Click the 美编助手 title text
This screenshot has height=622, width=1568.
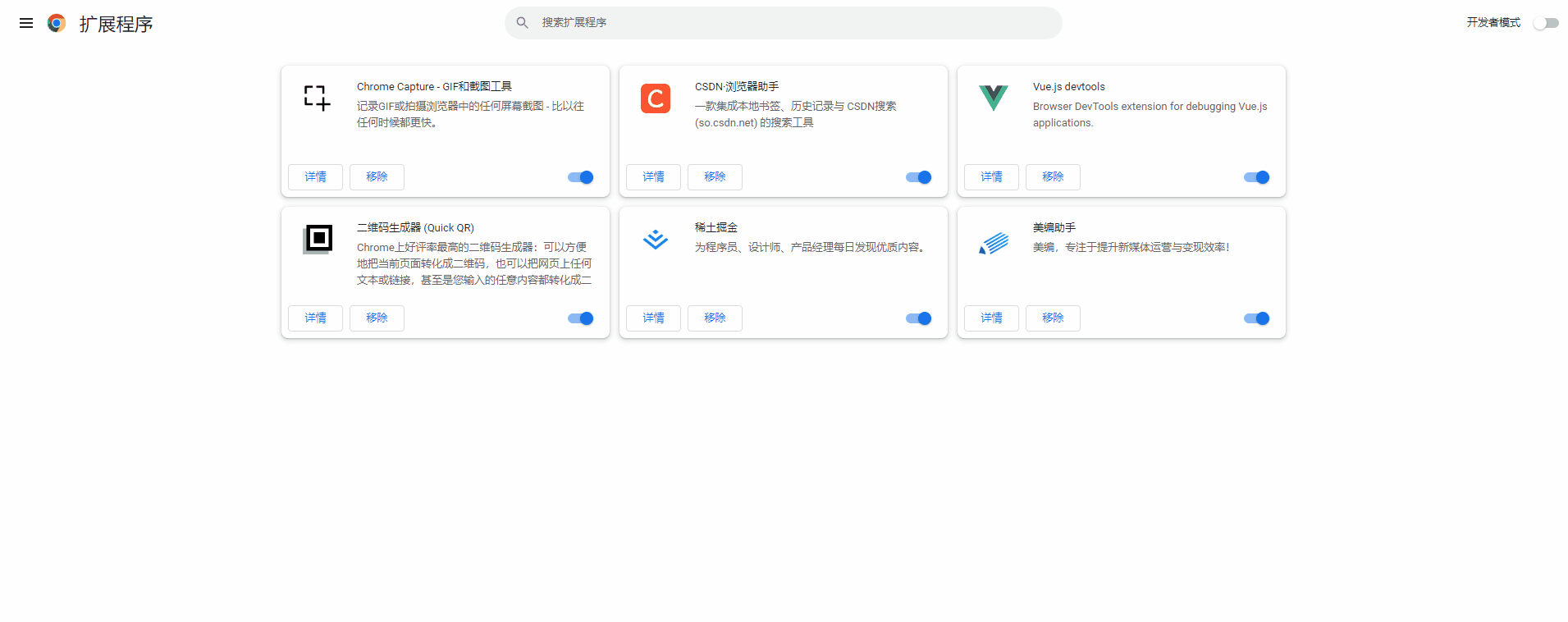tap(1054, 227)
